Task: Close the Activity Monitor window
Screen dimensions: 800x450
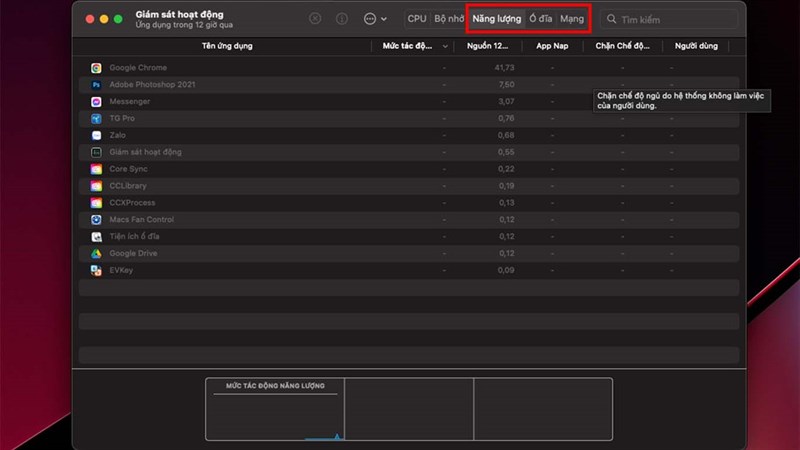Action: click(x=90, y=19)
